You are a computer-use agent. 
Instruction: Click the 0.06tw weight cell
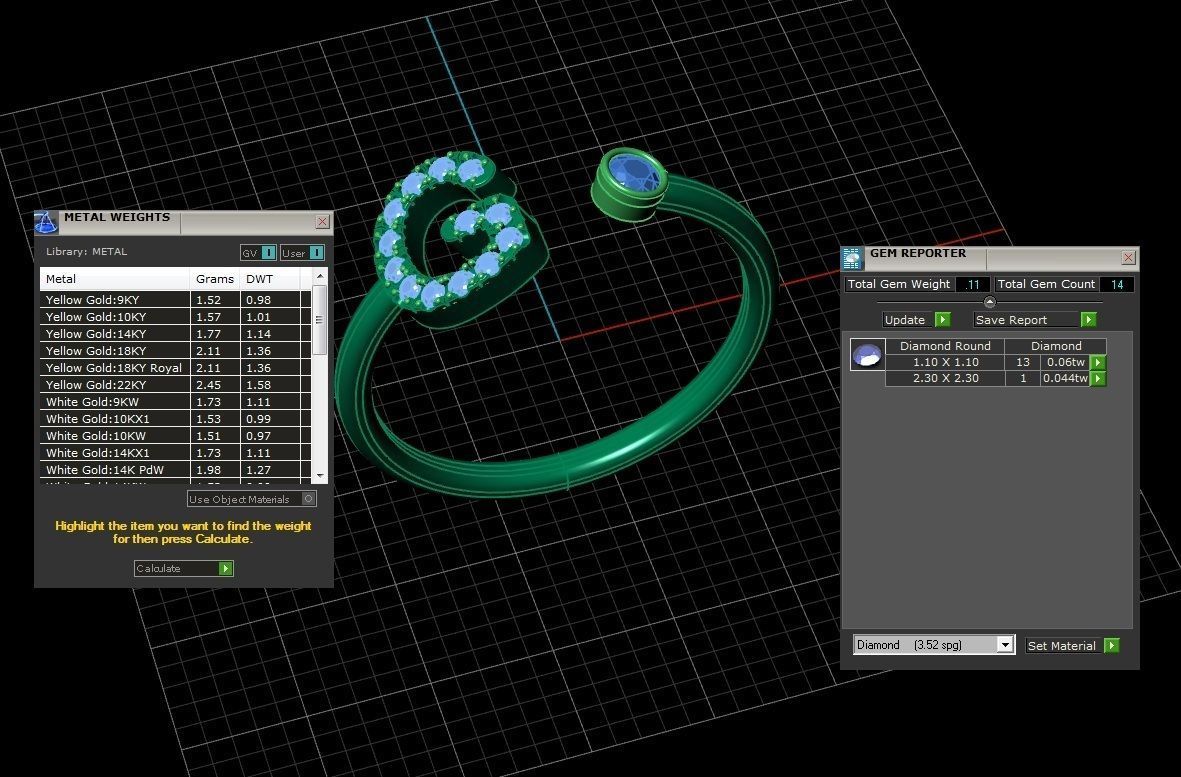coord(1066,362)
